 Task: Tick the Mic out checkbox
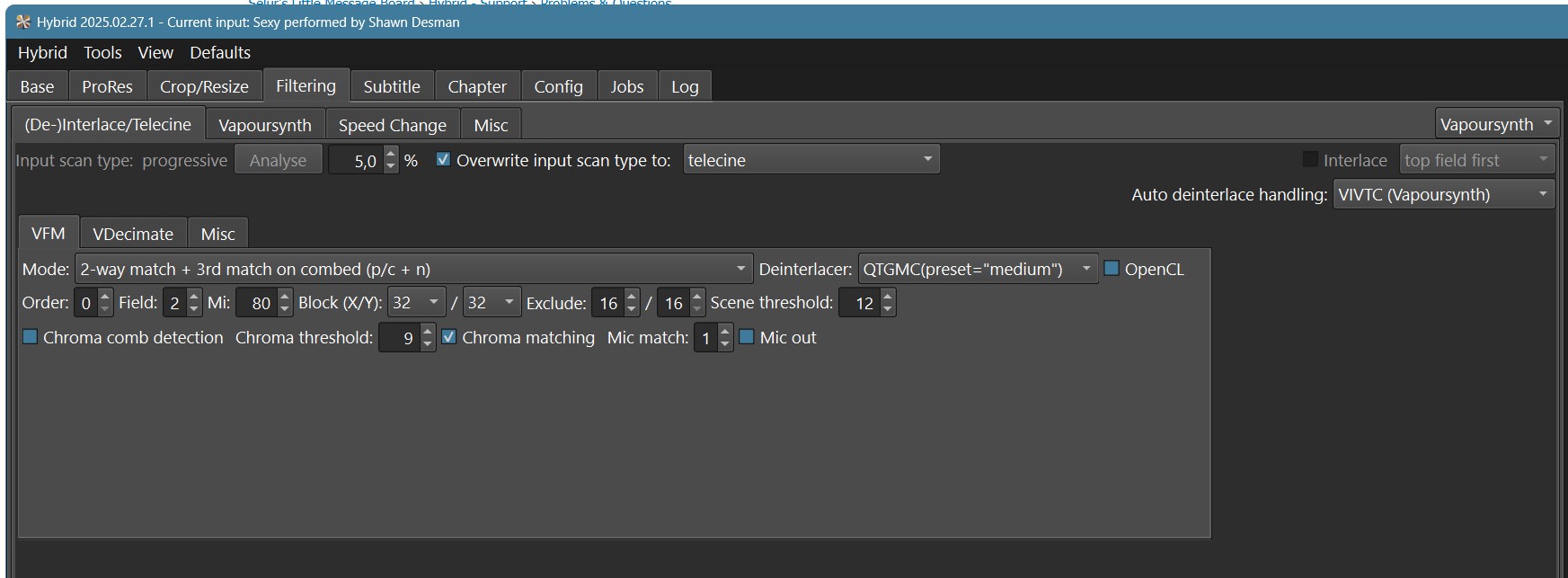tap(746, 337)
